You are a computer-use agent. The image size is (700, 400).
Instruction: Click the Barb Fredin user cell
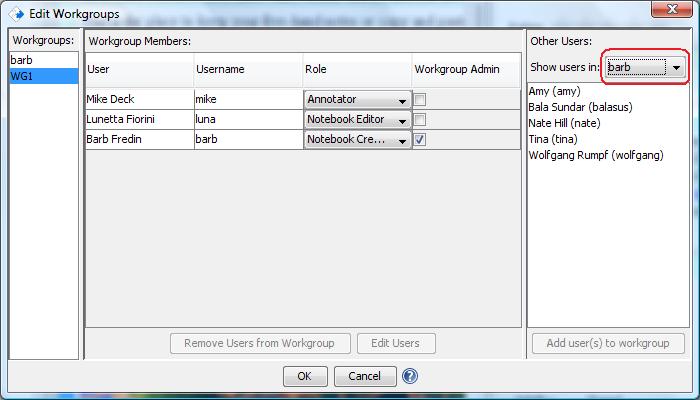139,139
